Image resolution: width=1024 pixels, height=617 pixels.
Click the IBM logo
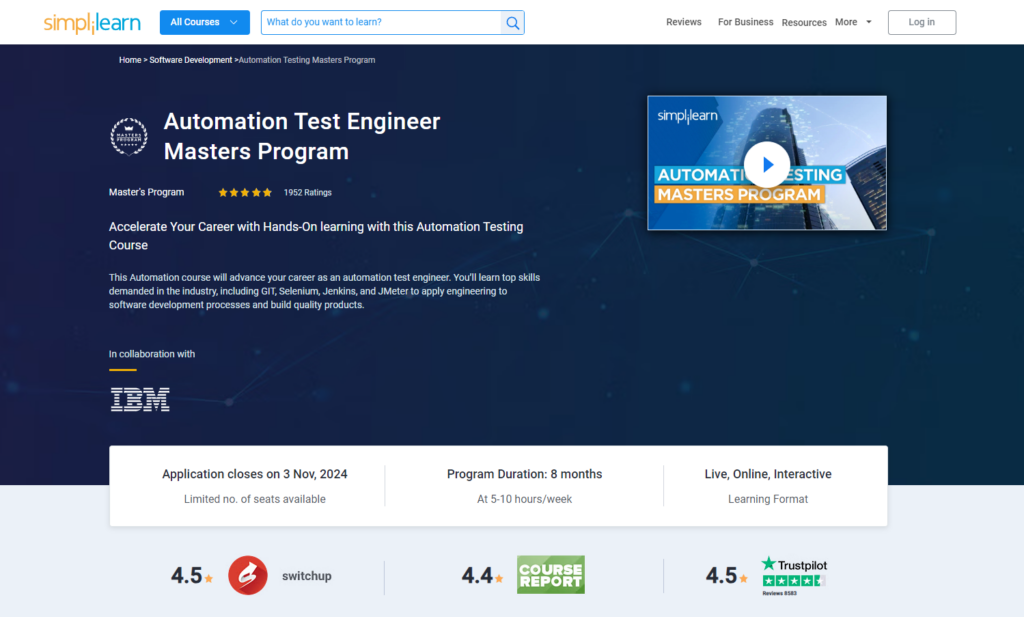[x=140, y=399]
